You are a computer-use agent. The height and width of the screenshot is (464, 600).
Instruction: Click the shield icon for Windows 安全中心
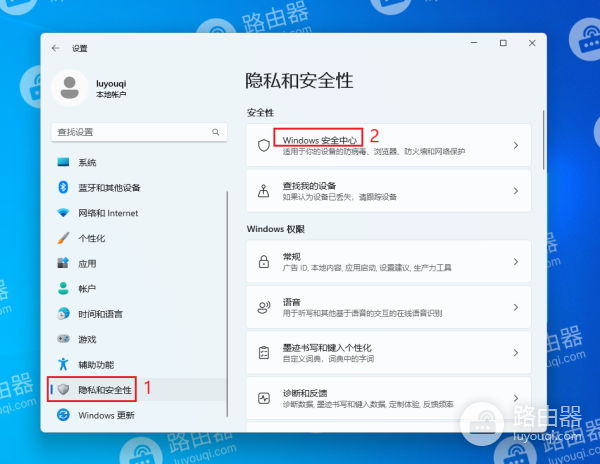click(x=264, y=145)
